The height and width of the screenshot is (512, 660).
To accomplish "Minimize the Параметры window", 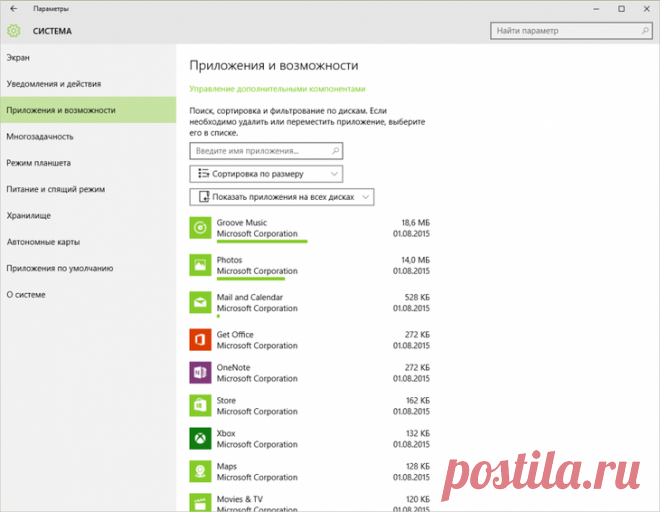I will click(x=596, y=8).
